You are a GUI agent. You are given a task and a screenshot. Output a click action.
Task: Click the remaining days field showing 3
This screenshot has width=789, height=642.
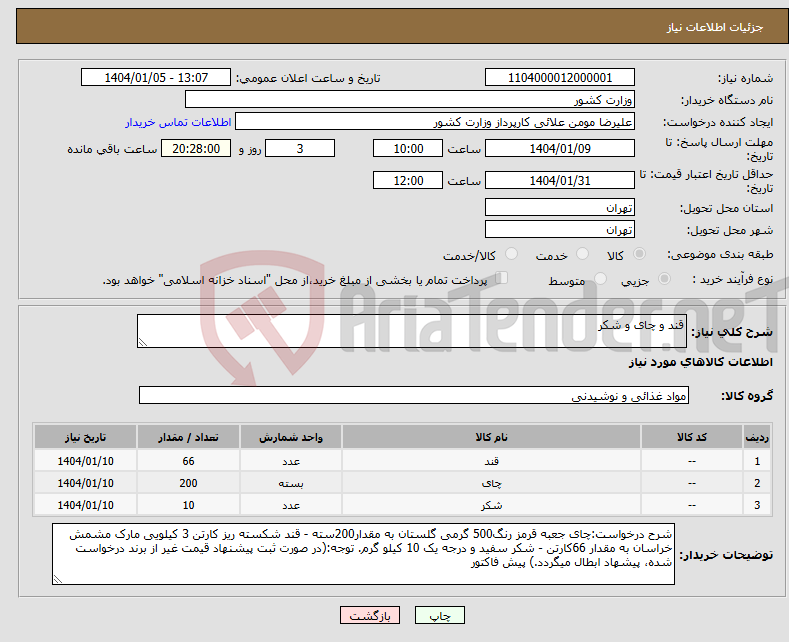[x=300, y=148]
